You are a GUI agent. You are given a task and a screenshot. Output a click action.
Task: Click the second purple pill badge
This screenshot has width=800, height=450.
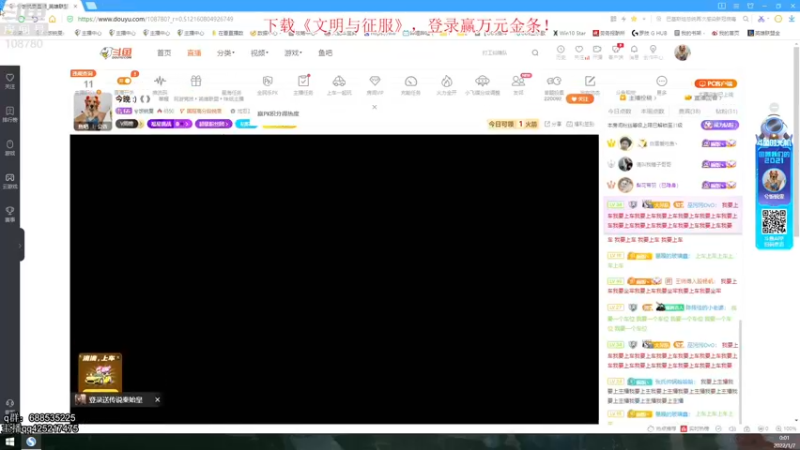coord(213,124)
